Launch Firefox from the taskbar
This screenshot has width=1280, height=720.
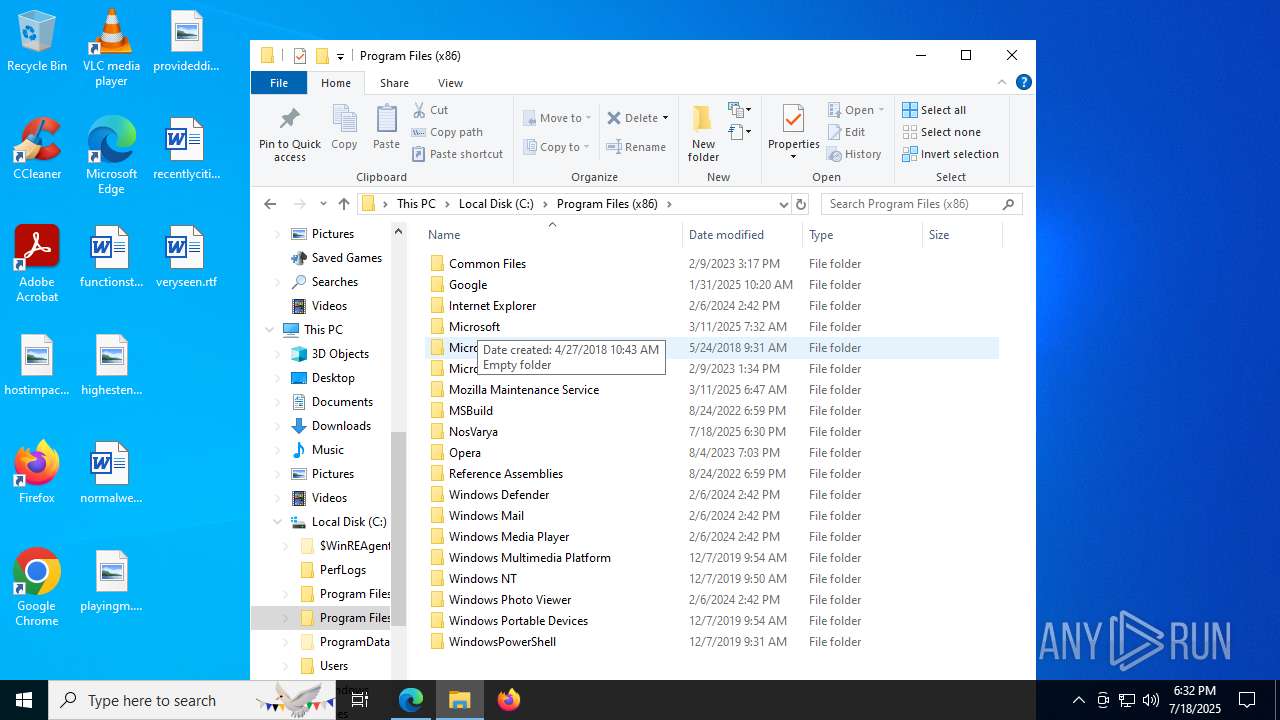coord(509,700)
